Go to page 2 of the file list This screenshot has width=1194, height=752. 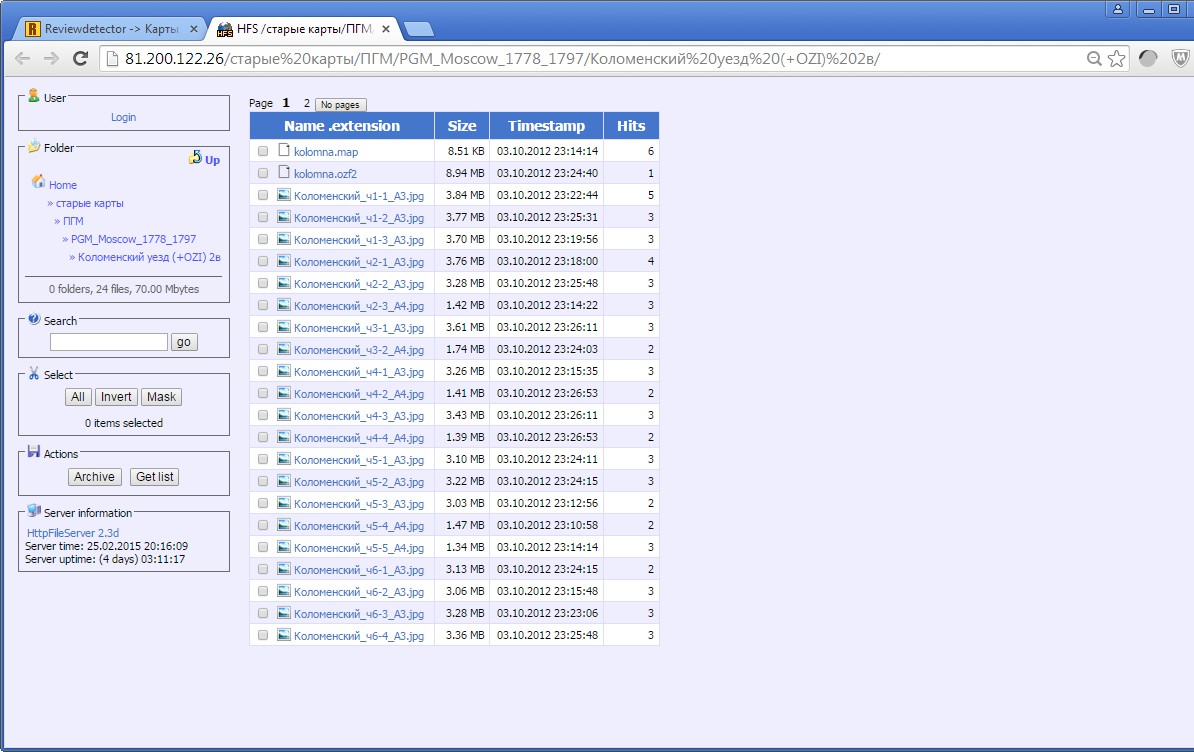[x=307, y=104]
